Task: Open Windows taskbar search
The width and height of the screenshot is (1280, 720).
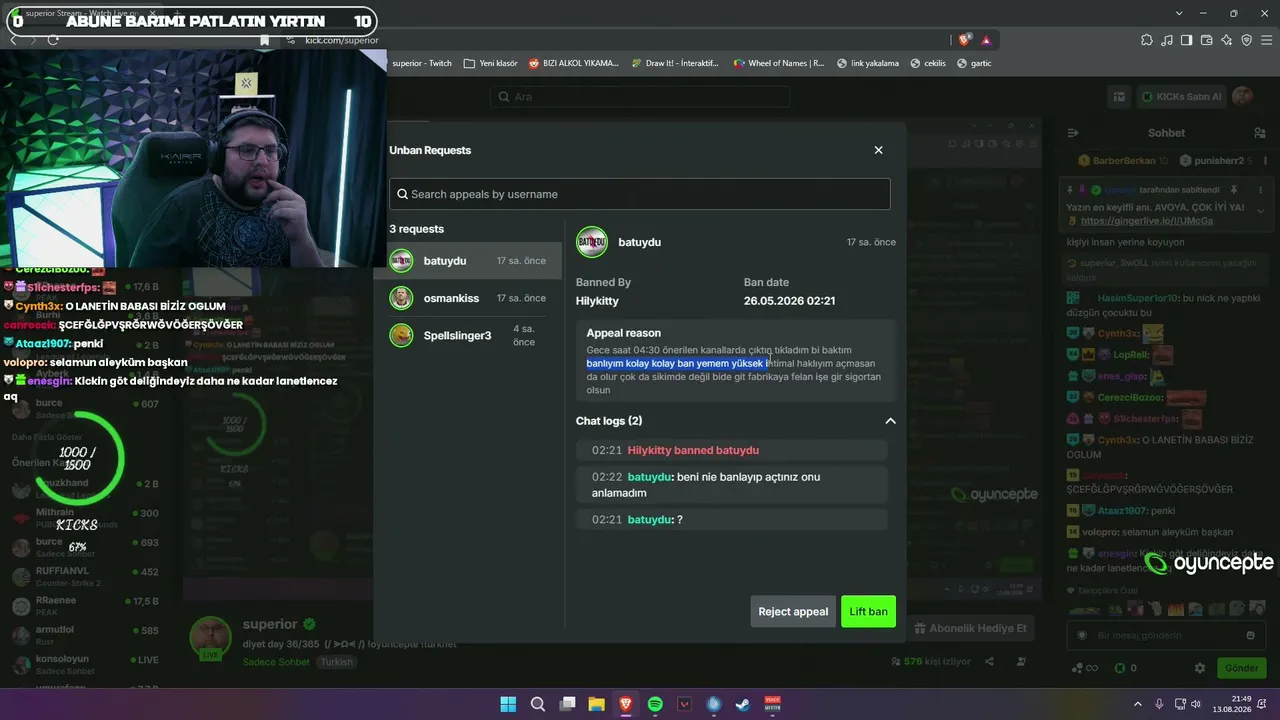Action: pyautogui.click(x=537, y=704)
